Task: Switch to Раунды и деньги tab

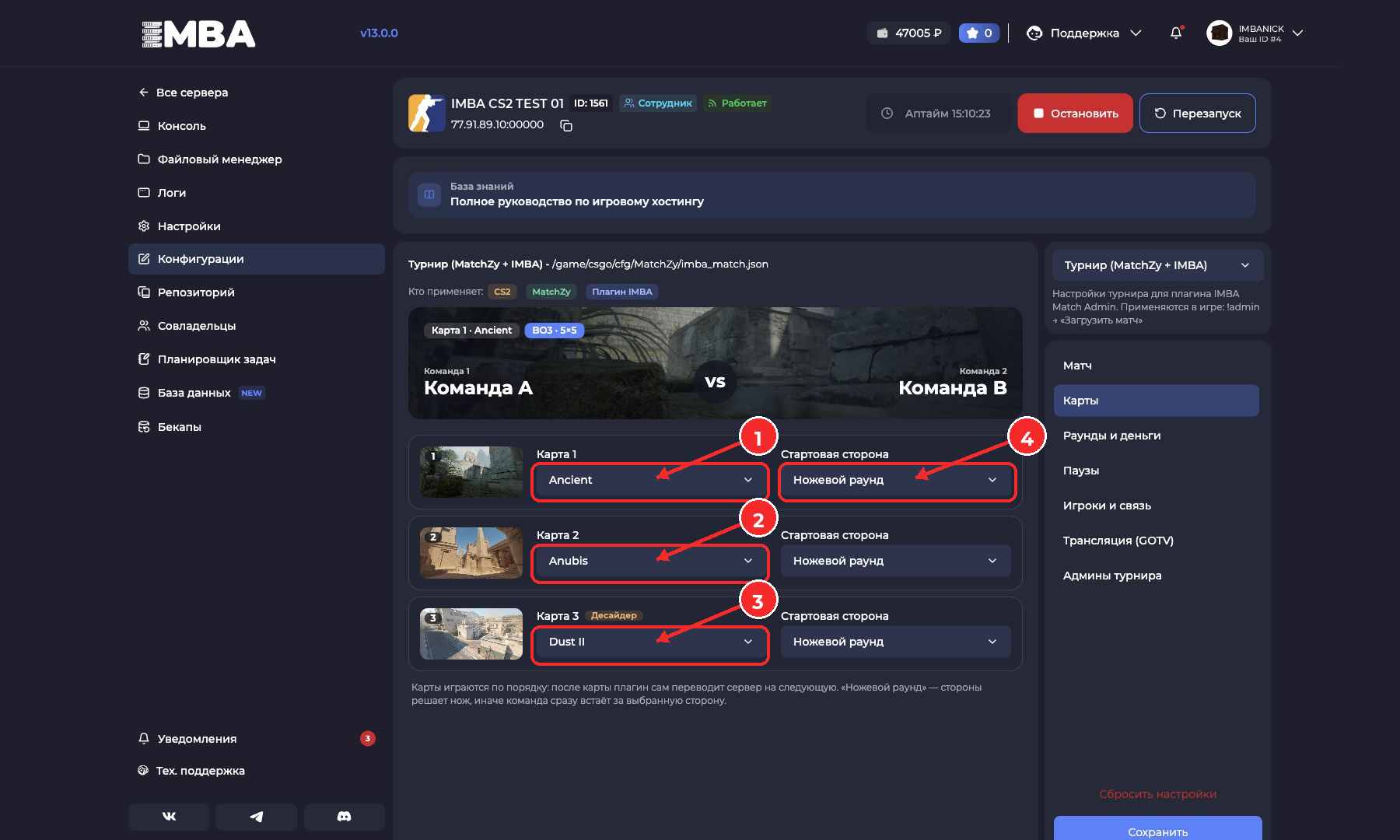Action: coord(1157,436)
